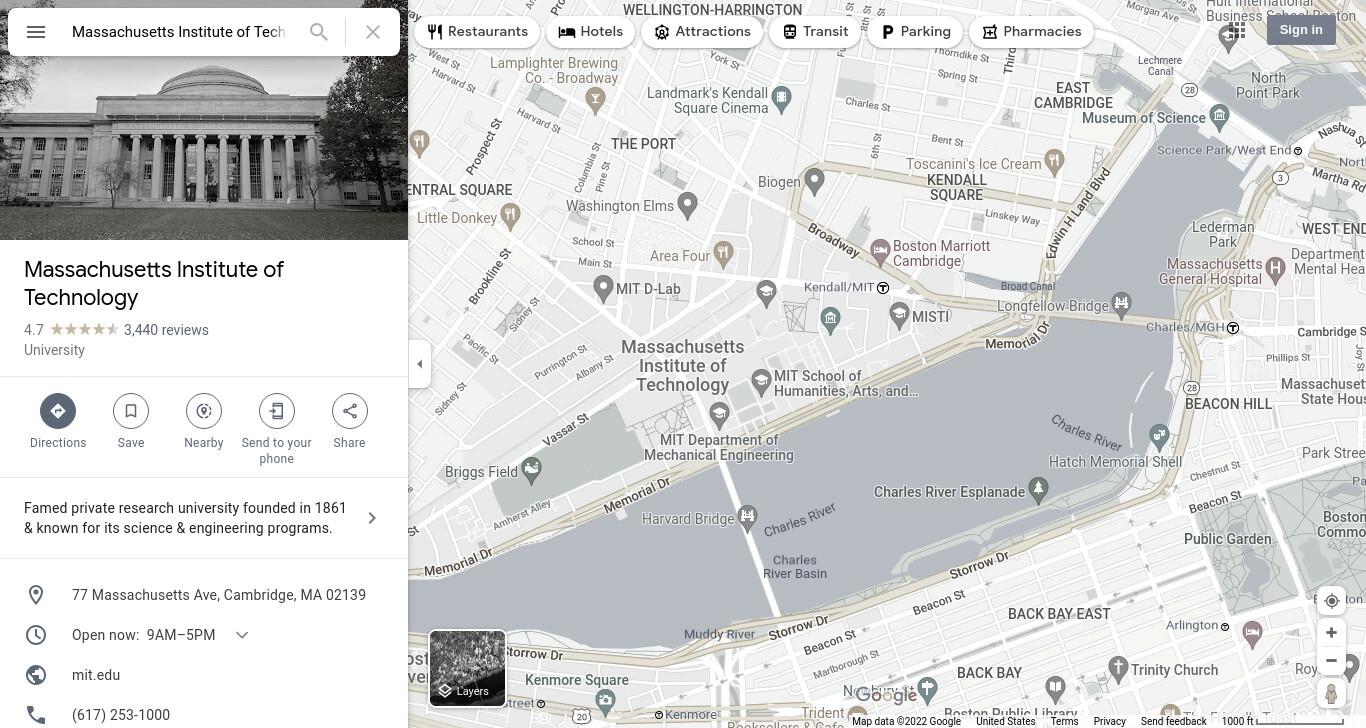
Task: Select the Little Donkey restaurant pin
Action: point(511,214)
